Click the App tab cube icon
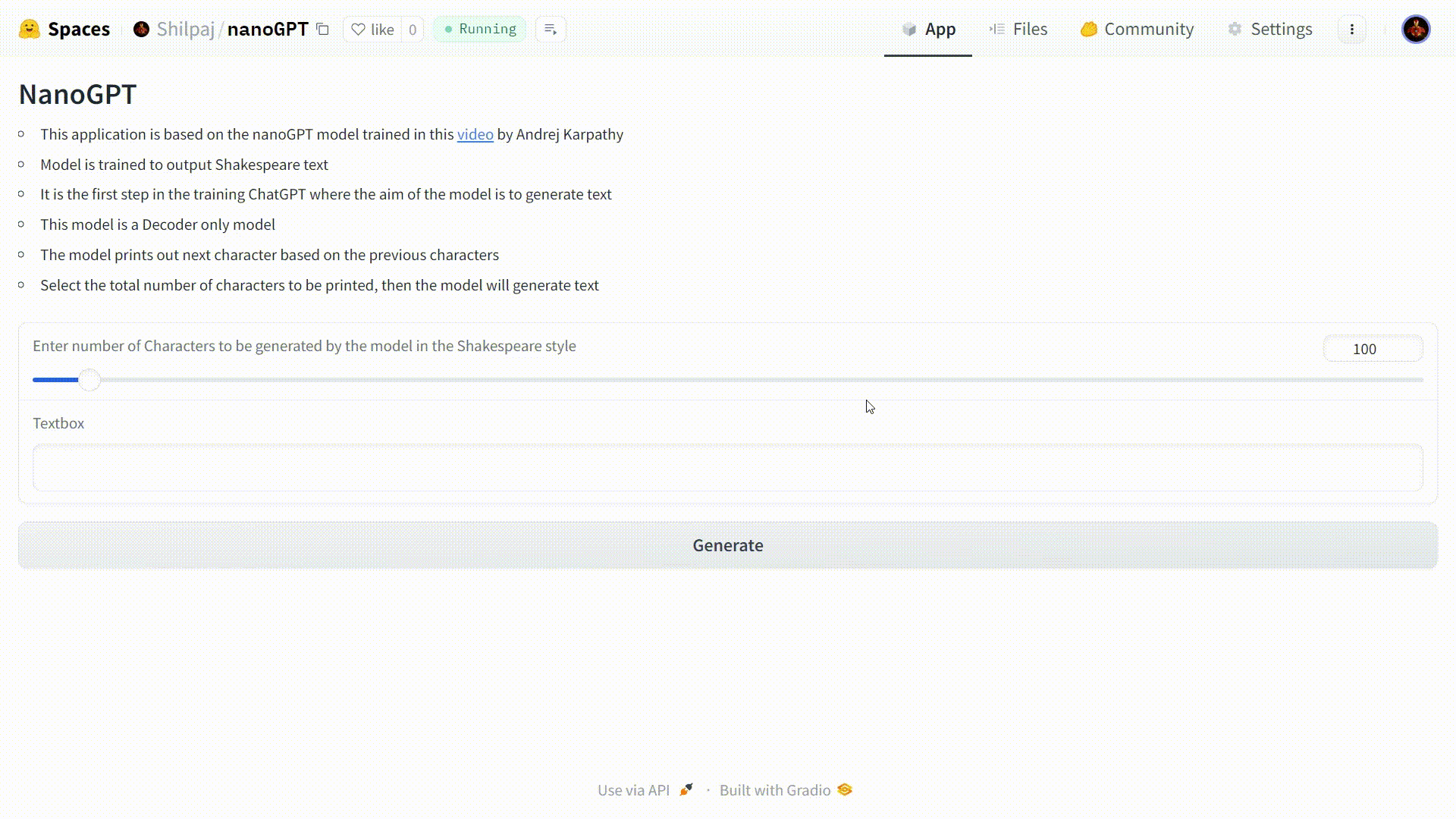1456x819 pixels. tap(909, 29)
